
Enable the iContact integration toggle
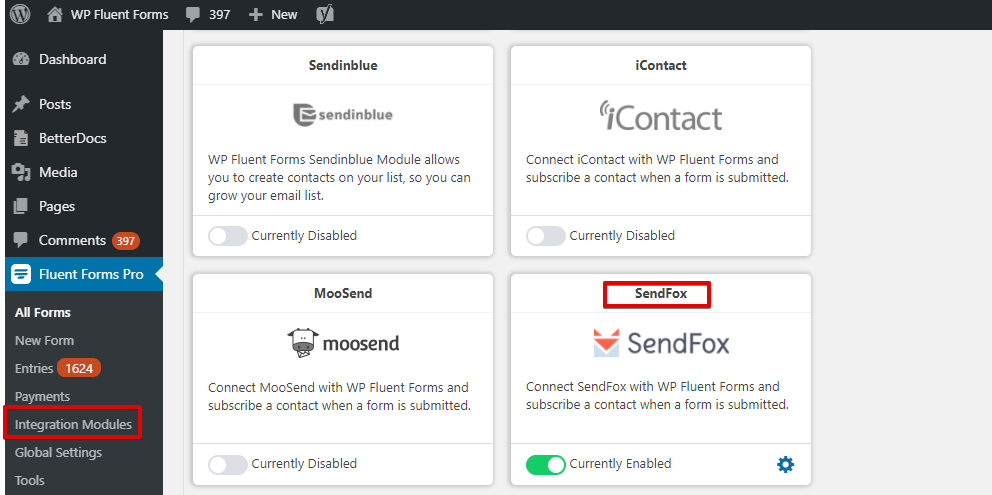[x=545, y=236]
